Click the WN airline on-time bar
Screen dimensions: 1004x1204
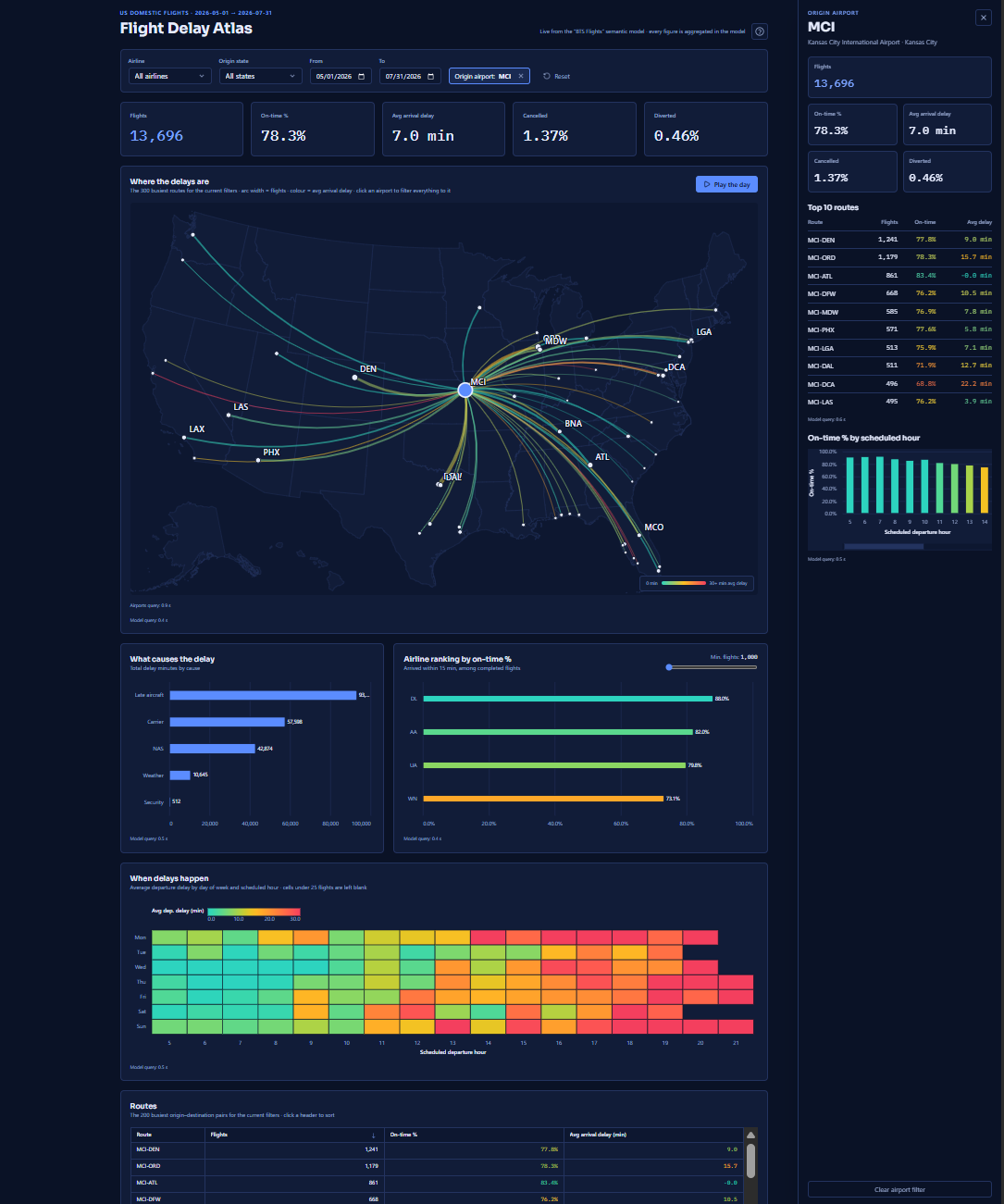[x=544, y=799]
